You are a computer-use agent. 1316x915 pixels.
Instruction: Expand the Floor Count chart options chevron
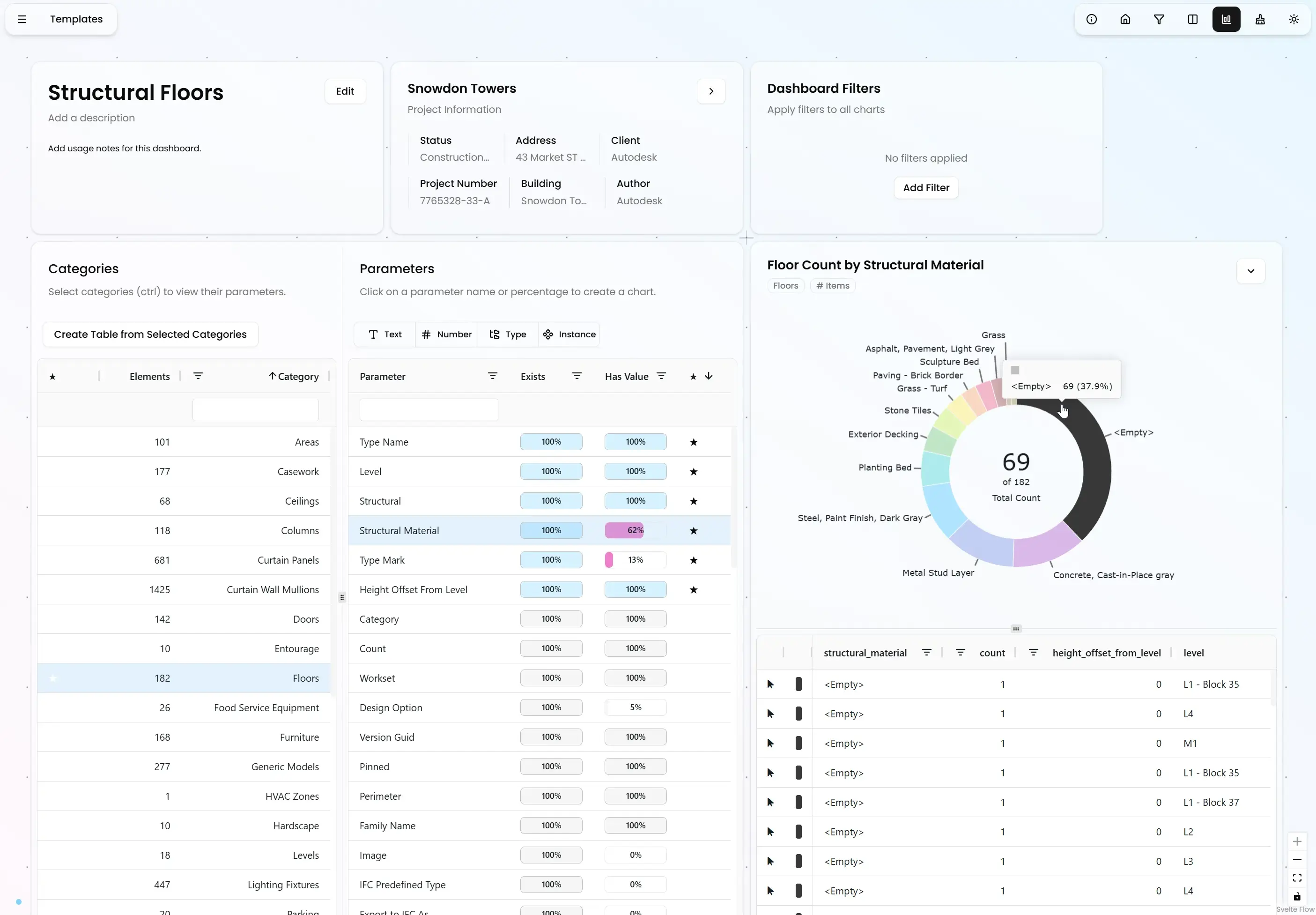[x=1251, y=271]
